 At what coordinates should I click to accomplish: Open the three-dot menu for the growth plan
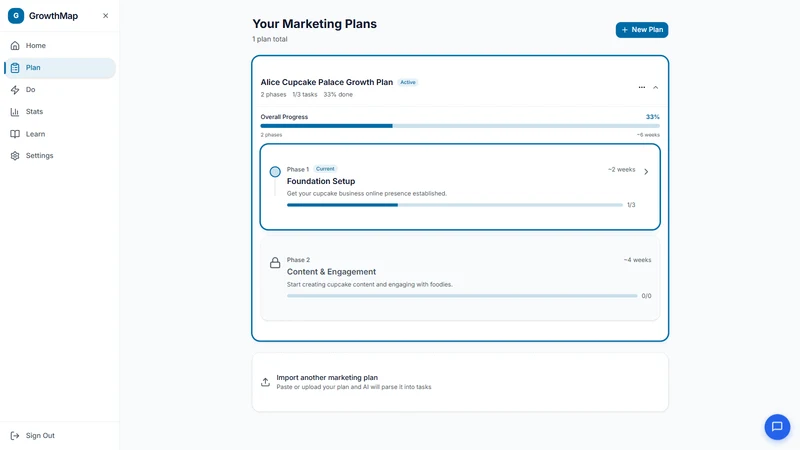(642, 87)
